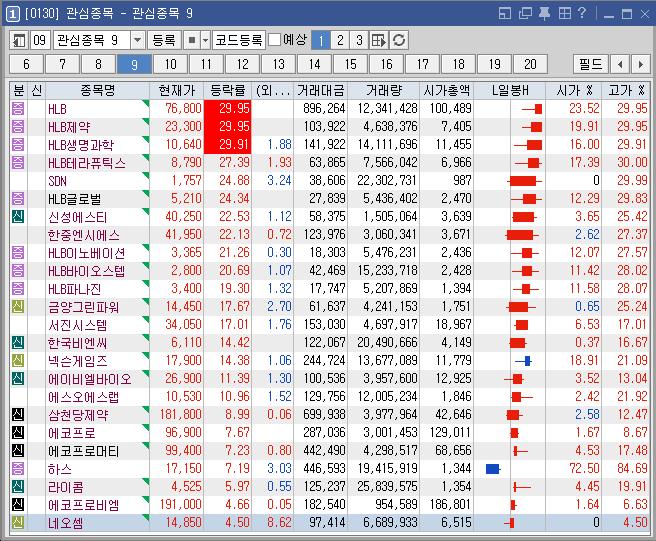Click the 종목명 column header

pos(97,90)
